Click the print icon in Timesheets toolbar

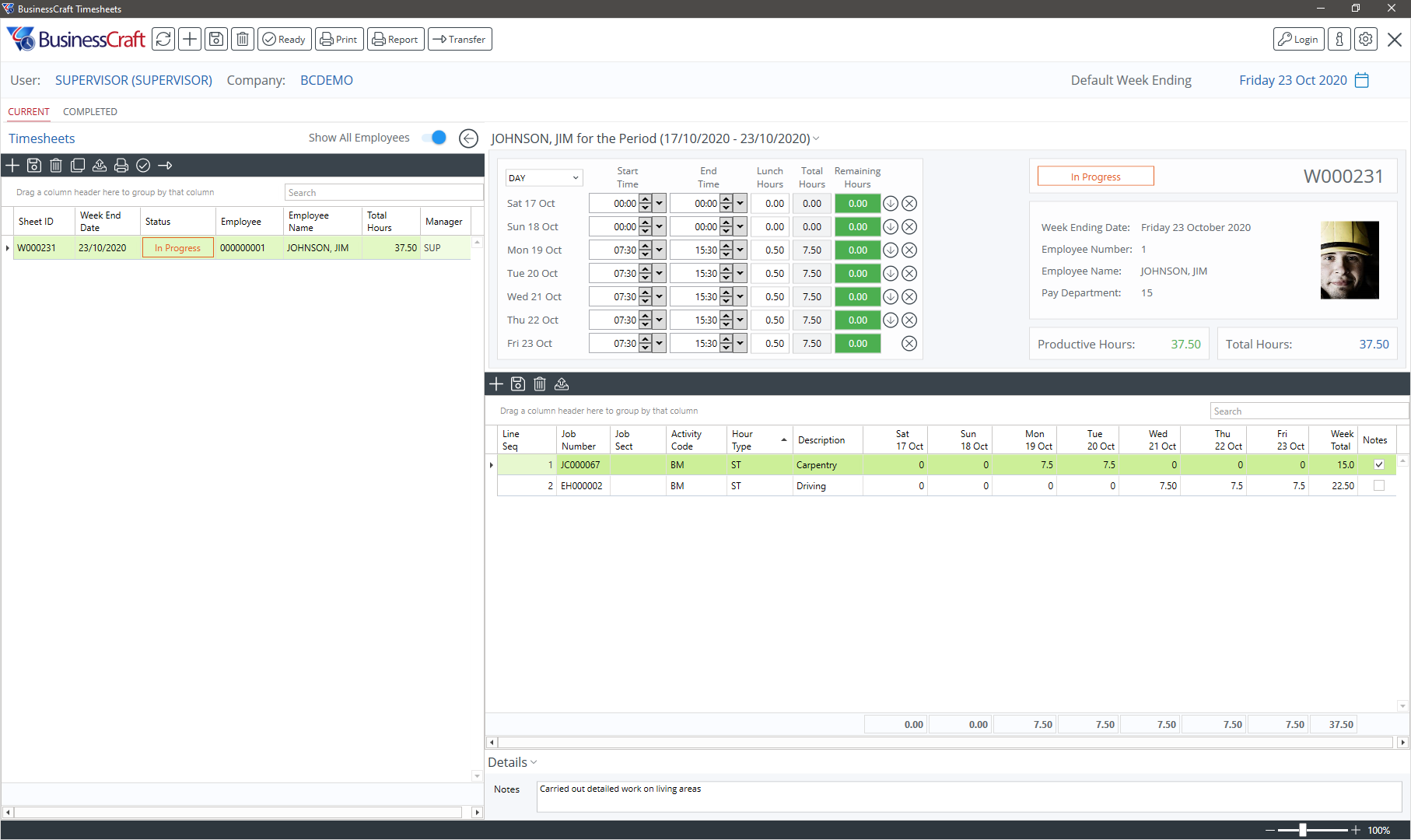121,165
